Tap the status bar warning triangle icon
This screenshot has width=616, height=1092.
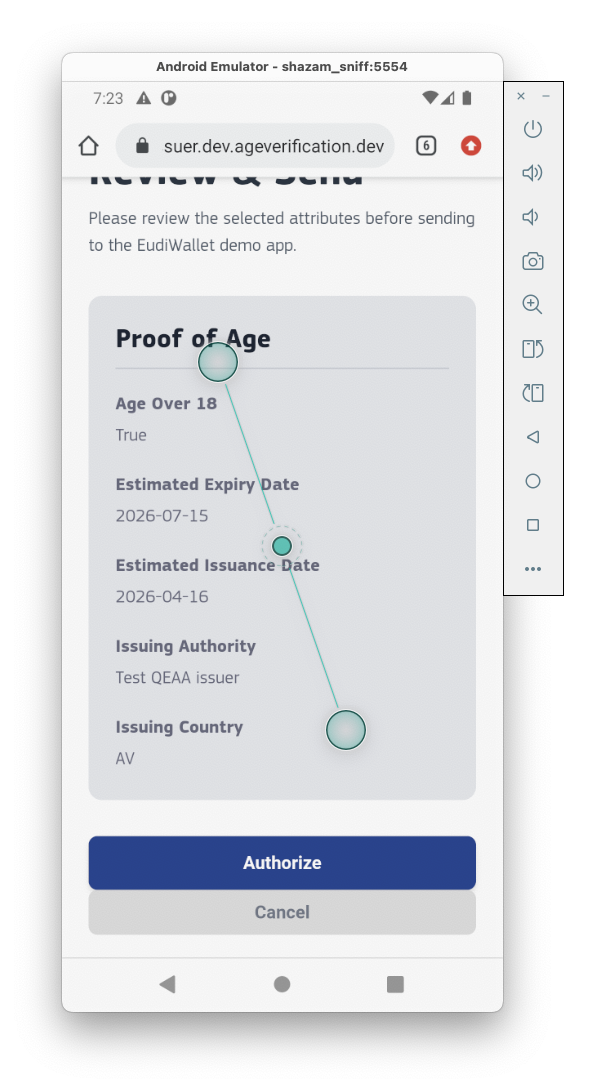[x=143, y=98]
